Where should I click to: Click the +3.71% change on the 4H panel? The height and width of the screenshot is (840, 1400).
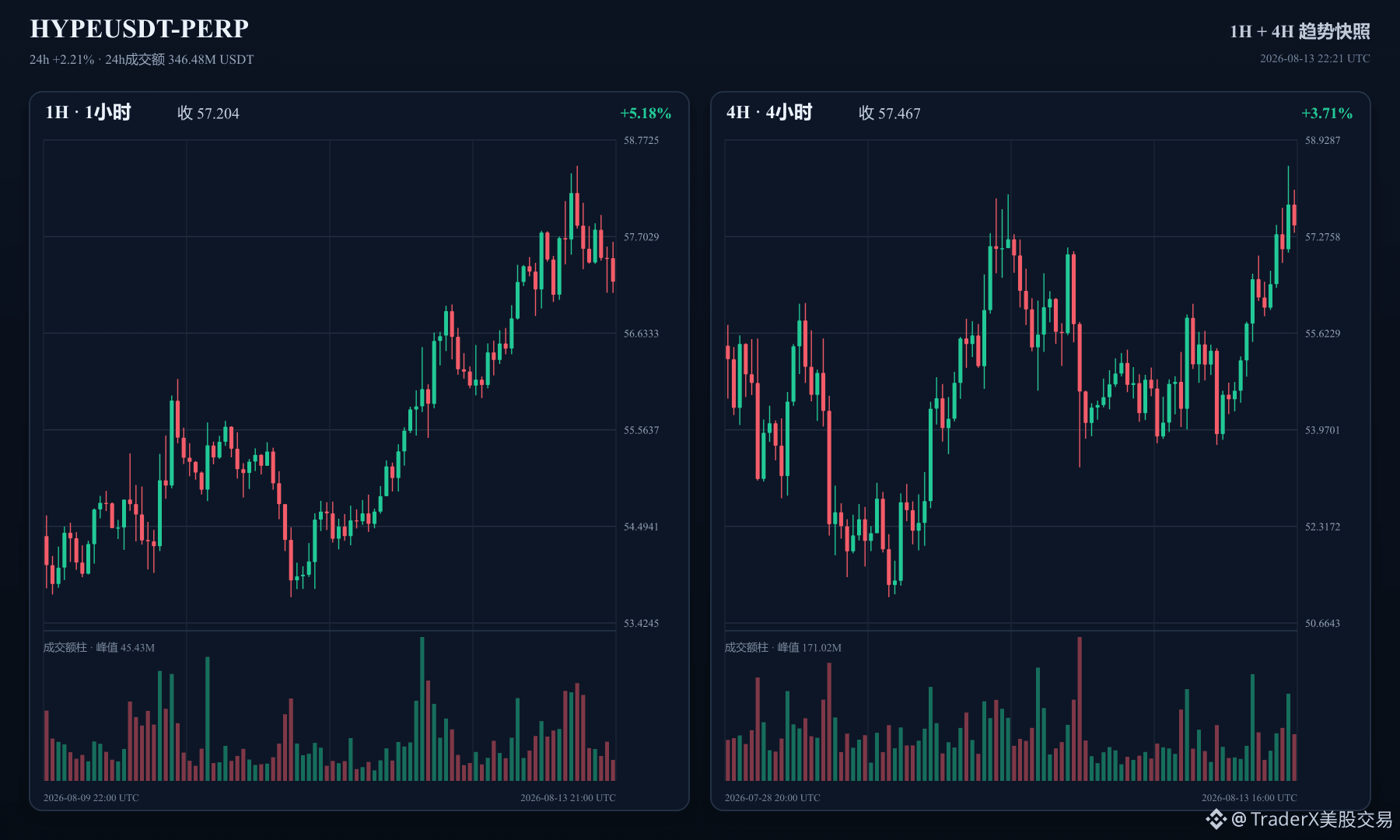[1327, 113]
